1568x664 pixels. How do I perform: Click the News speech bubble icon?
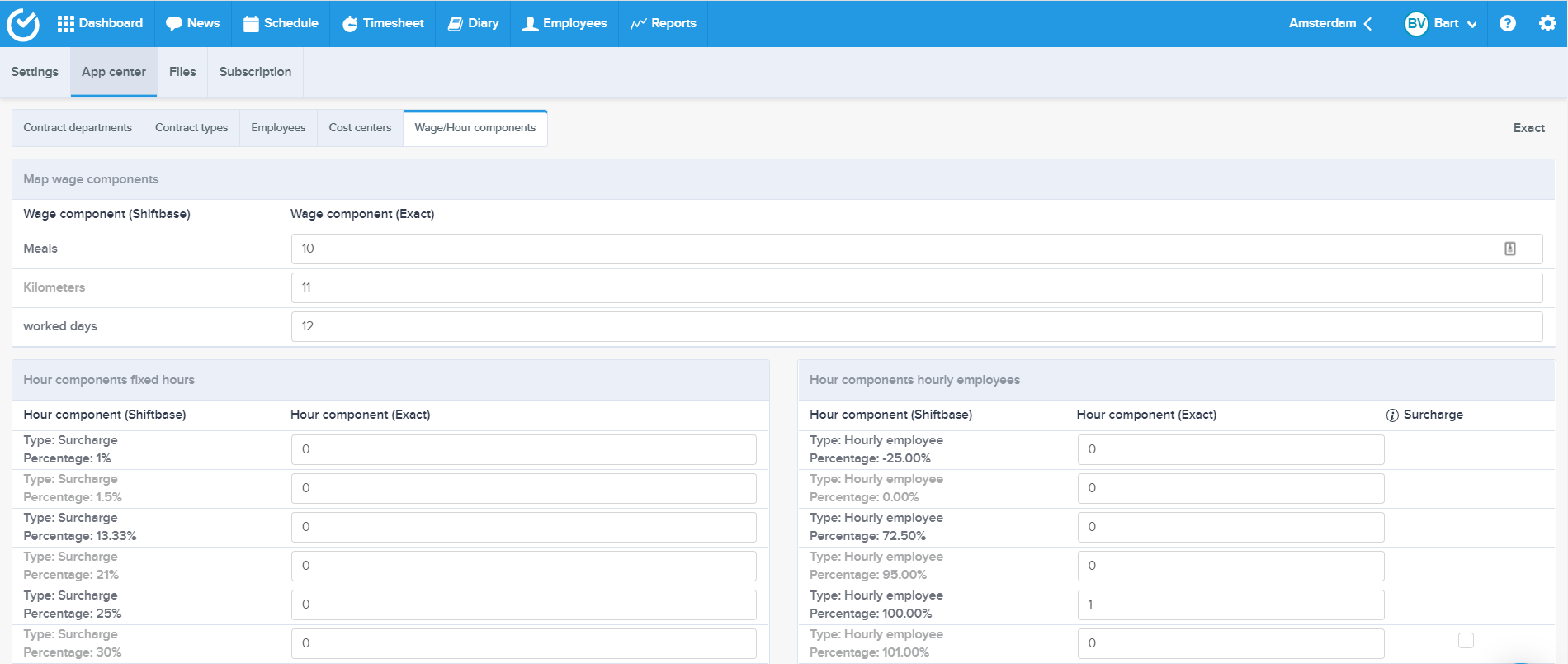pyautogui.click(x=173, y=24)
